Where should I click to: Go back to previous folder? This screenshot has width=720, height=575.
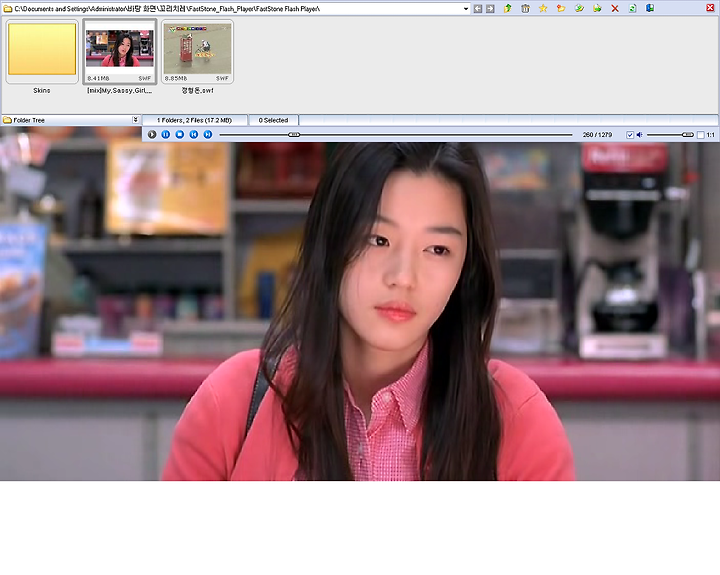coord(478,9)
